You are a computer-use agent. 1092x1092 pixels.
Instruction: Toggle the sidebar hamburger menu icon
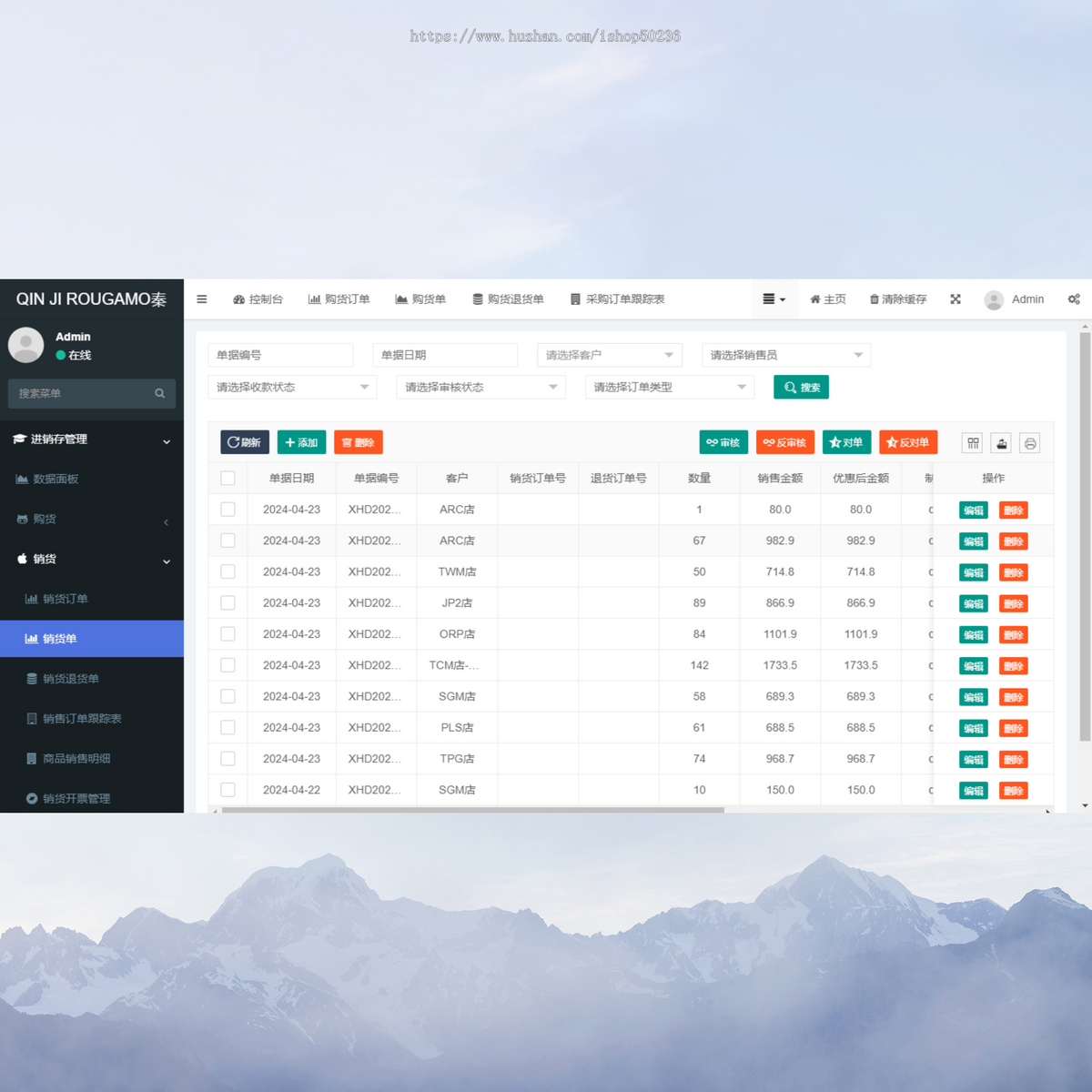click(202, 299)
